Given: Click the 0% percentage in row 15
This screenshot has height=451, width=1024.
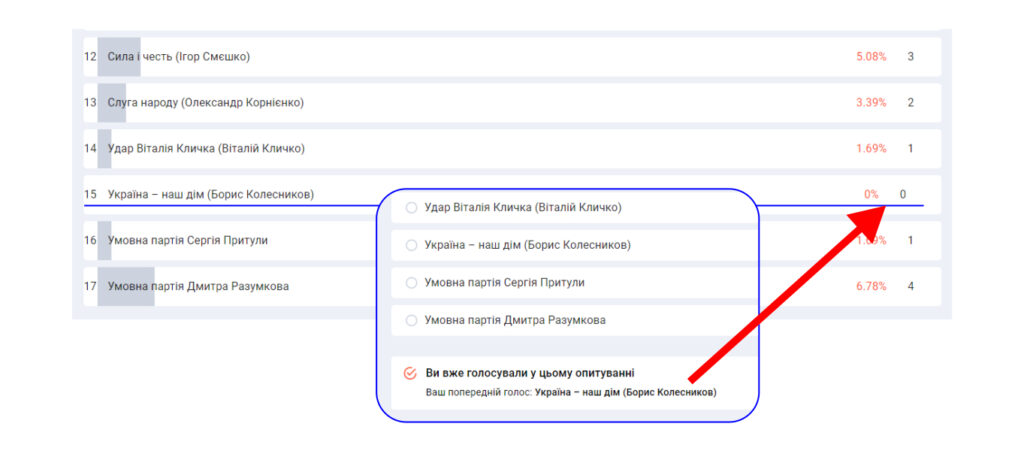Looking at the screenshot, I should pos(871,194).
